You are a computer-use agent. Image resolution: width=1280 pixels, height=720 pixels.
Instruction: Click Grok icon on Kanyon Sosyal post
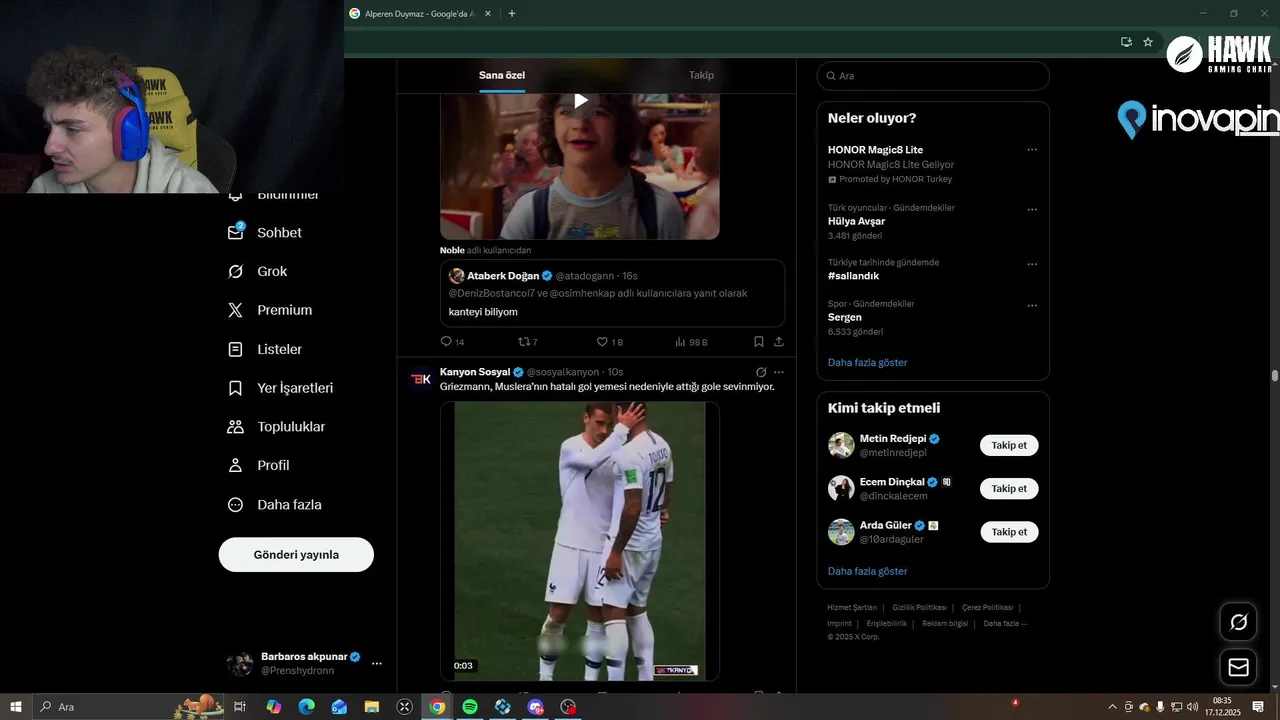coord(761,372)
